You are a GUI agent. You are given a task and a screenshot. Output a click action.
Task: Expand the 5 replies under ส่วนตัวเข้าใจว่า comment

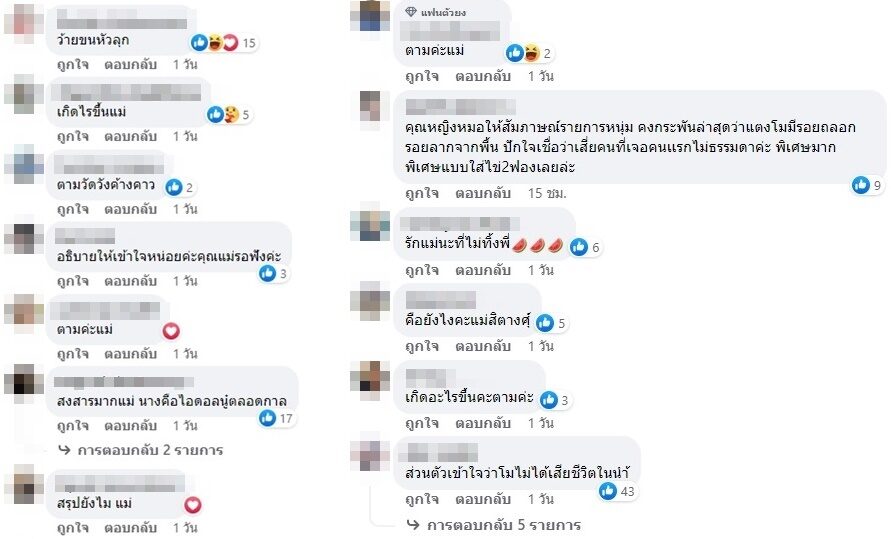coord(494,525)
